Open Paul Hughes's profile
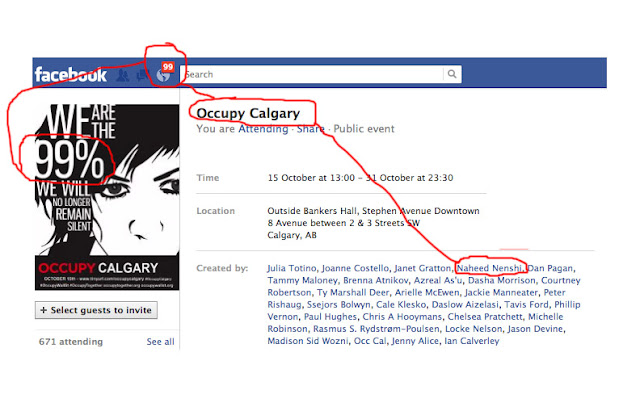The image size is (640, 407). (331, 317)
